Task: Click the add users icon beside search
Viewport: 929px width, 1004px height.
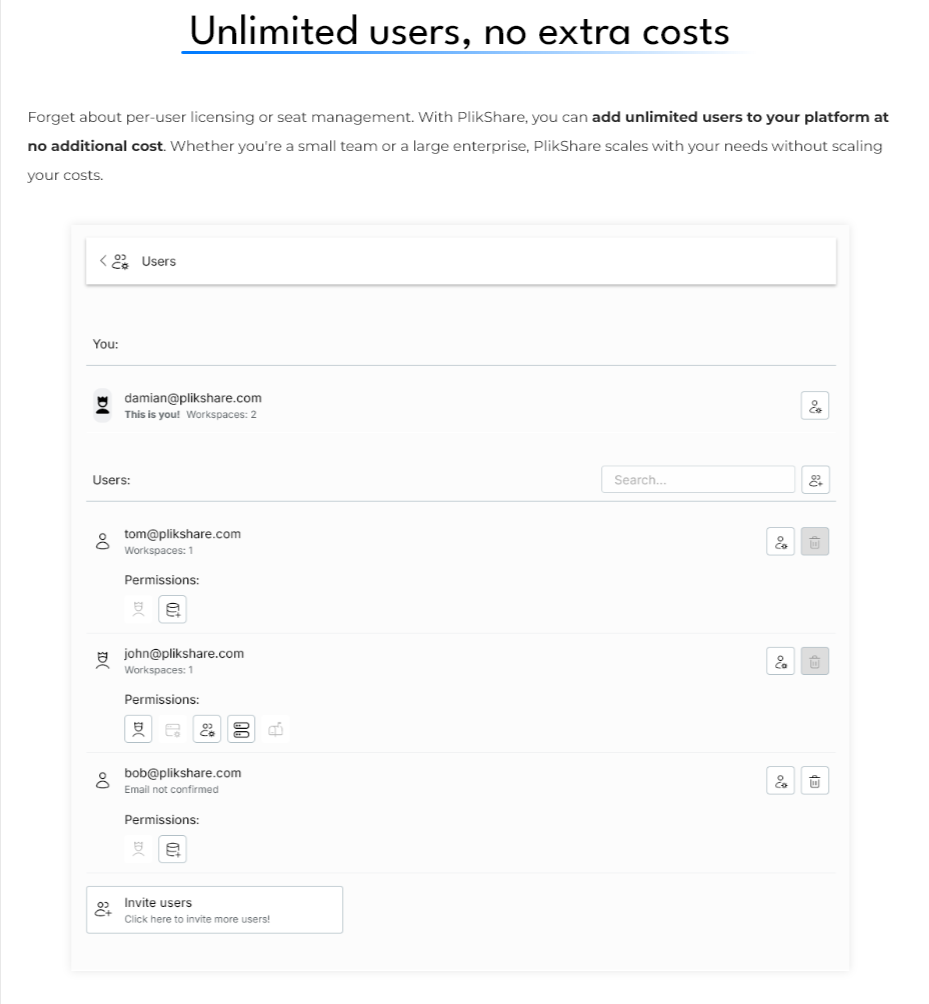Action: pos(815,480)
